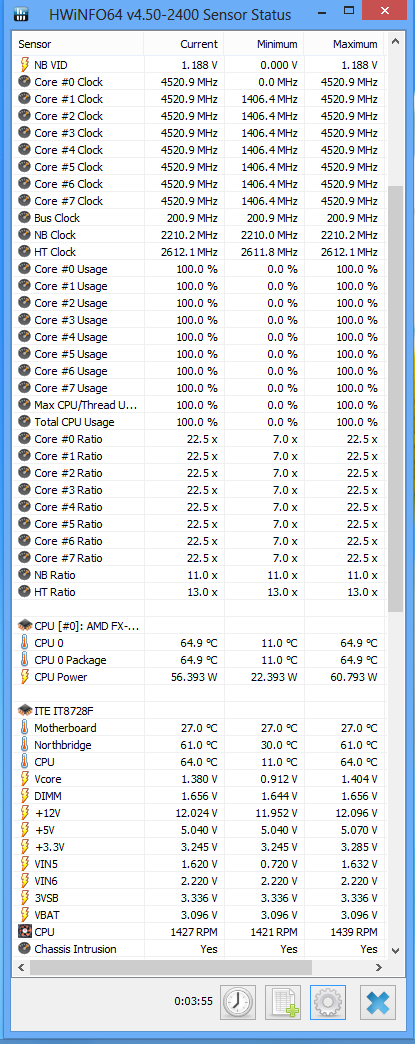Click the Current column header
The image size is (415, 1046).
pyautogui.click(x=183, y=44)
